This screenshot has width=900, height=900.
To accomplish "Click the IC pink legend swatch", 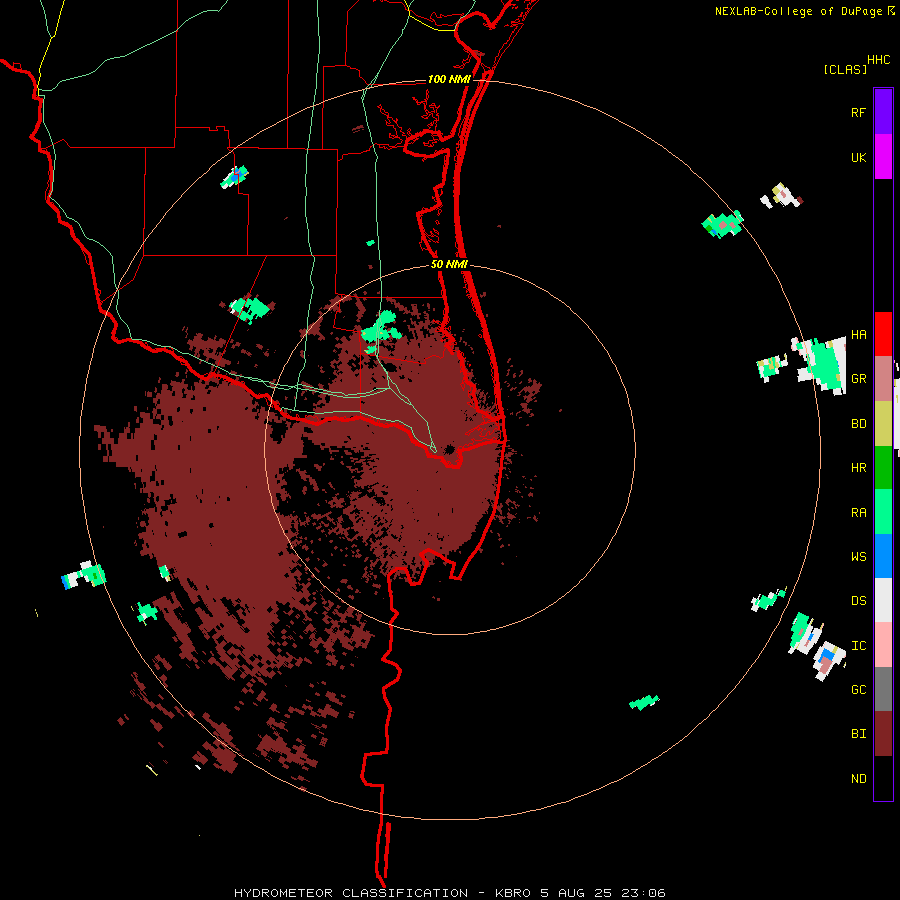I will pos(883,645).
